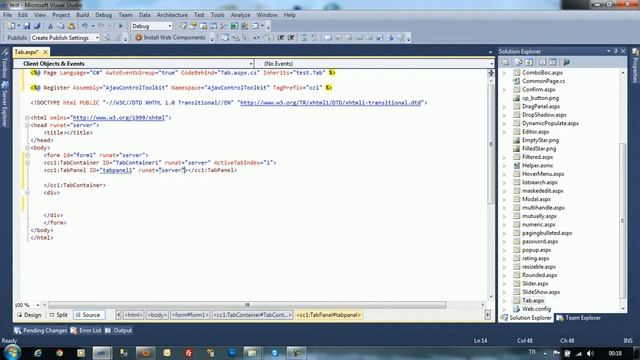
Task: Click the Paste icon in the toolbar
Action: click(71, 26)
